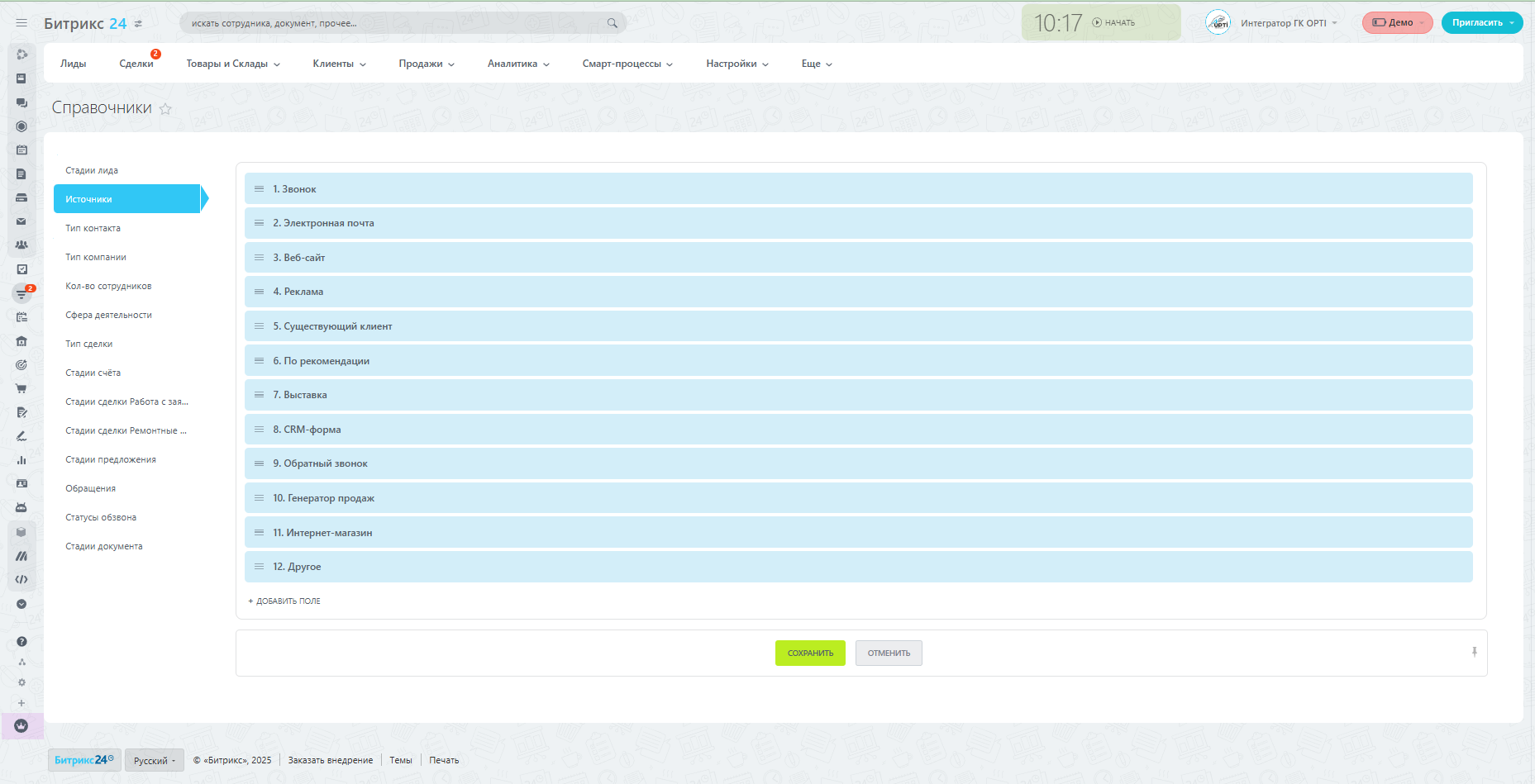Open CRM funnel icon with badge 2
The width and height of the screenshot is (1535, 784).
tap(21, 293)
